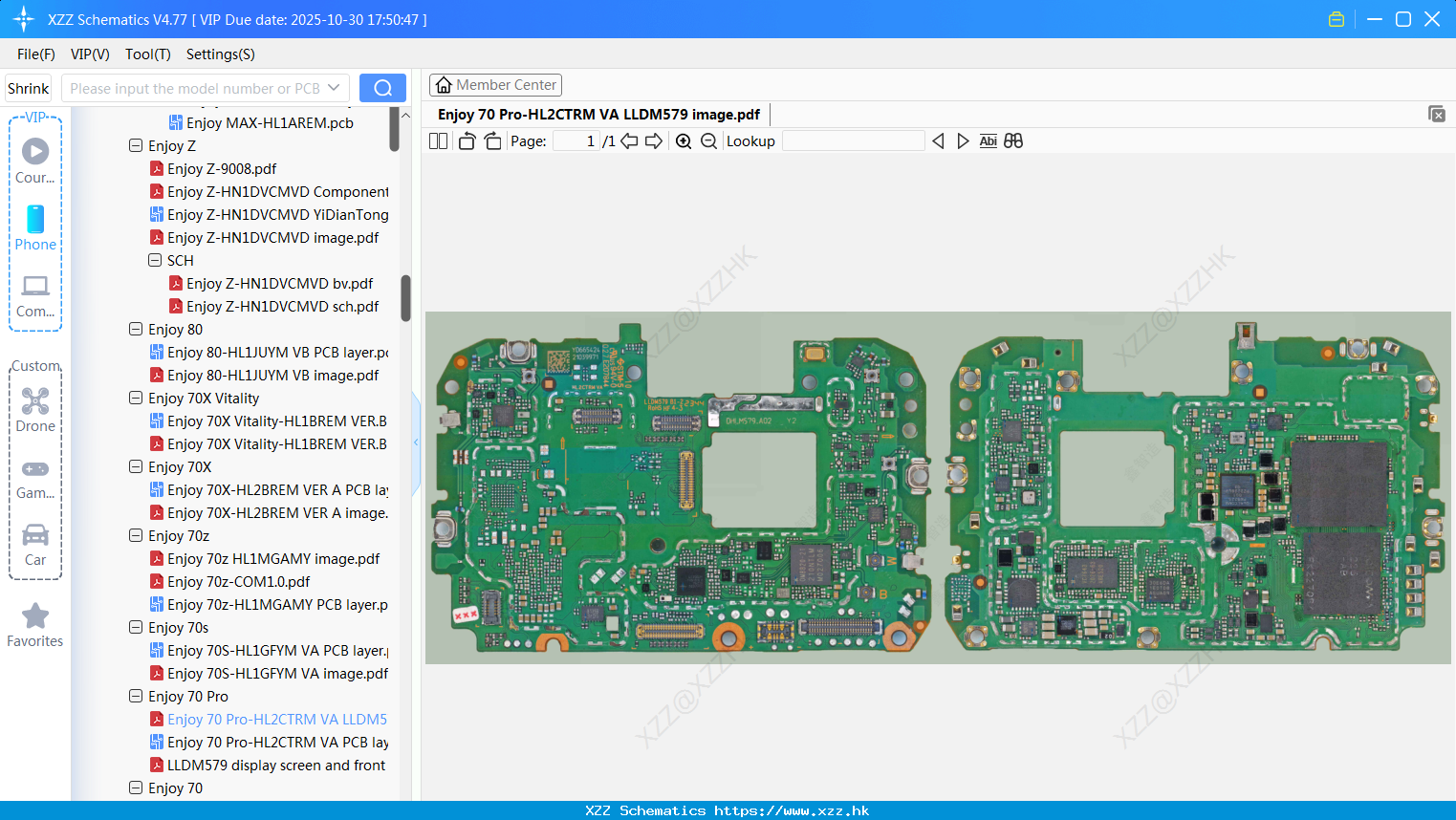Open the Game console category

(x=35, y=478)
